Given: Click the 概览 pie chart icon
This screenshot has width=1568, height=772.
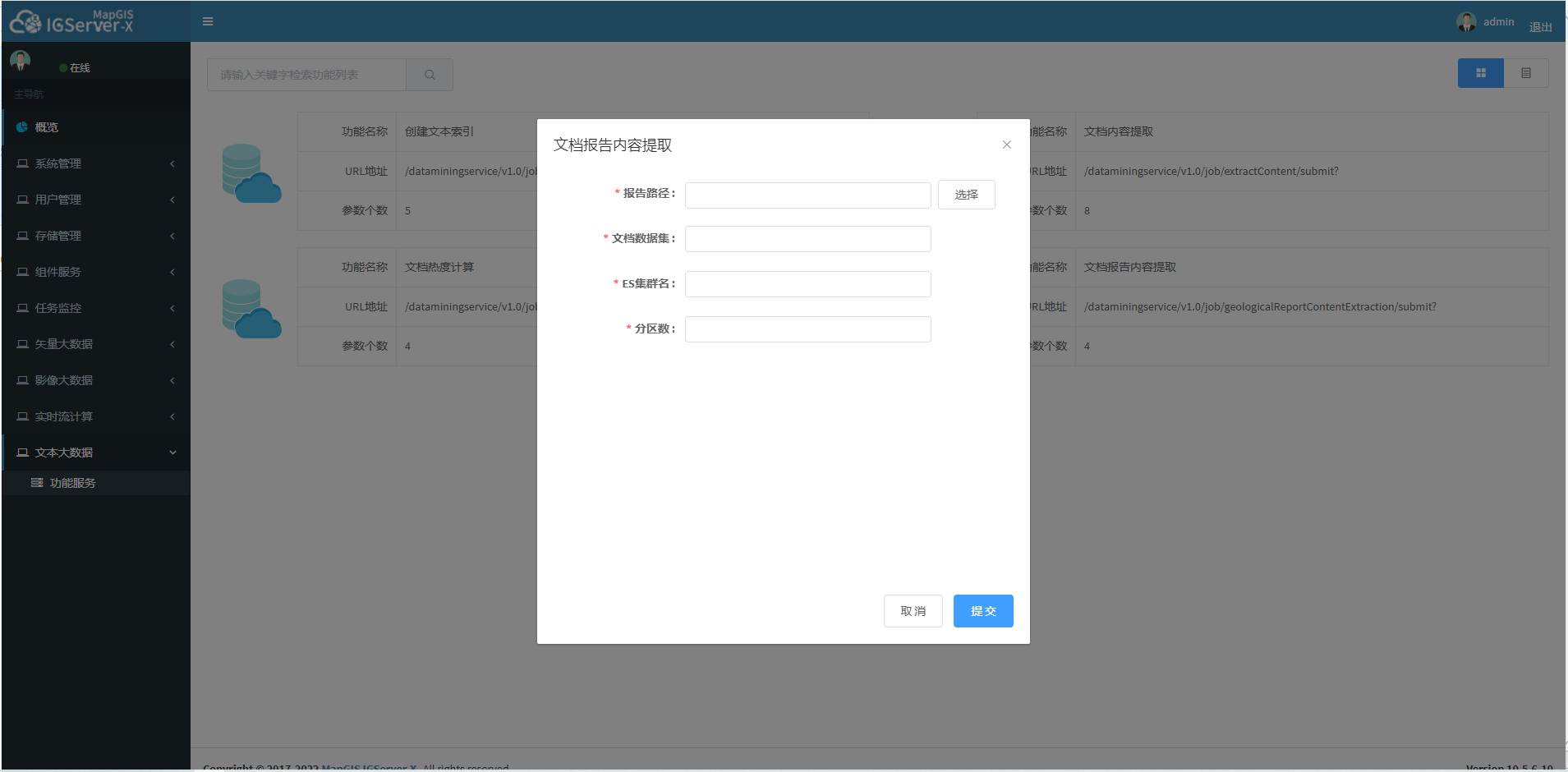Looking at the screenshot, I should pos(22,127).
